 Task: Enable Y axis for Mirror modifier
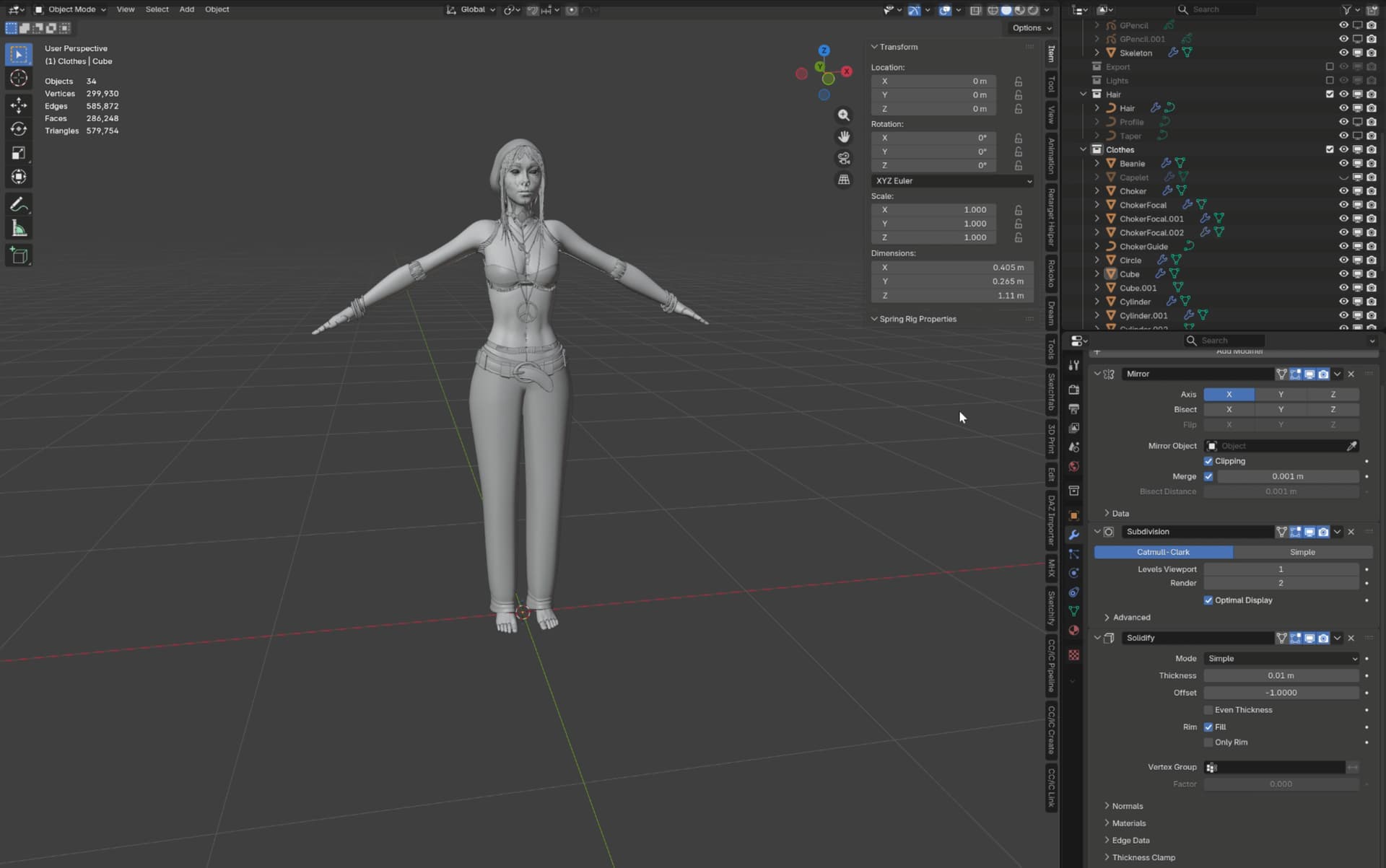click(x=1281, y=395)
